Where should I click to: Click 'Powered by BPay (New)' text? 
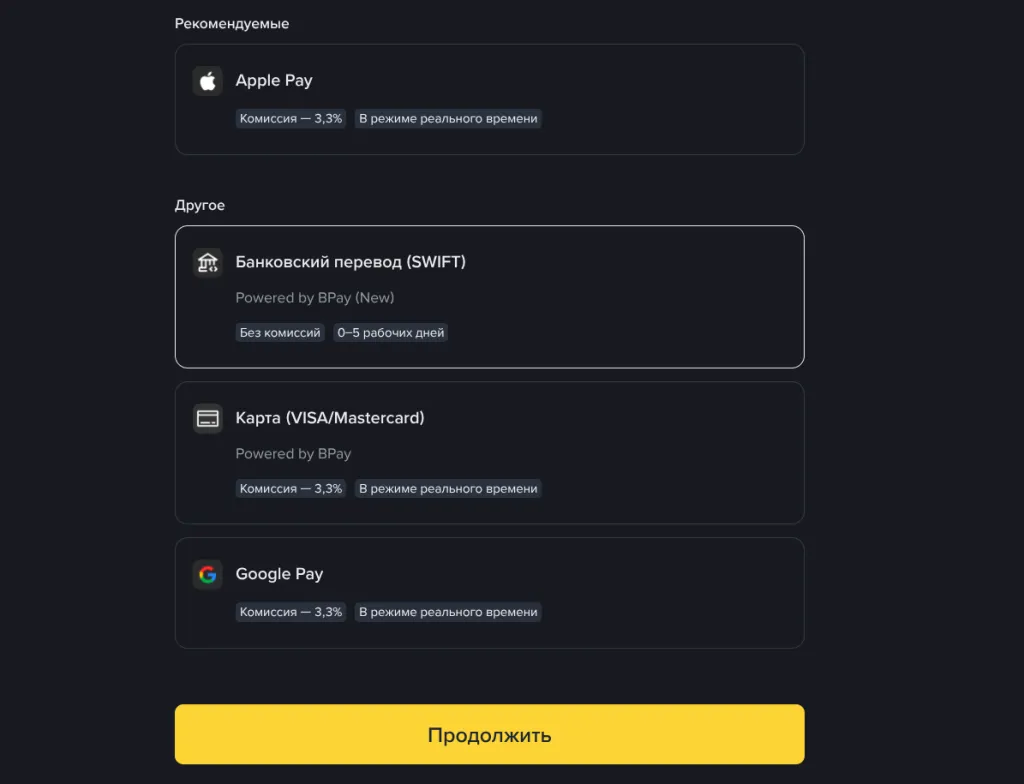click(315, 298)
